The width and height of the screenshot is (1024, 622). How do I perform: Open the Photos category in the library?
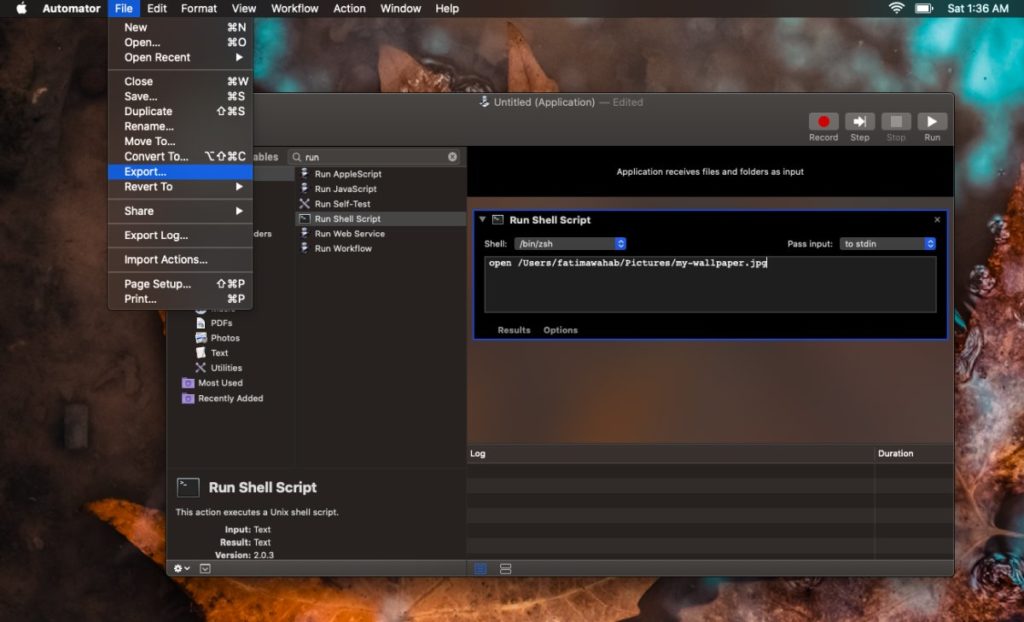point(222,338)
